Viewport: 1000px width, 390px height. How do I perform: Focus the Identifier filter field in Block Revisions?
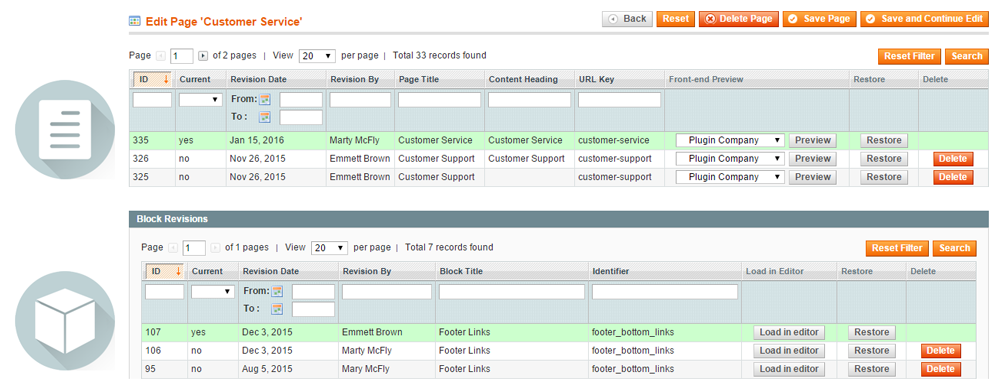665,292
